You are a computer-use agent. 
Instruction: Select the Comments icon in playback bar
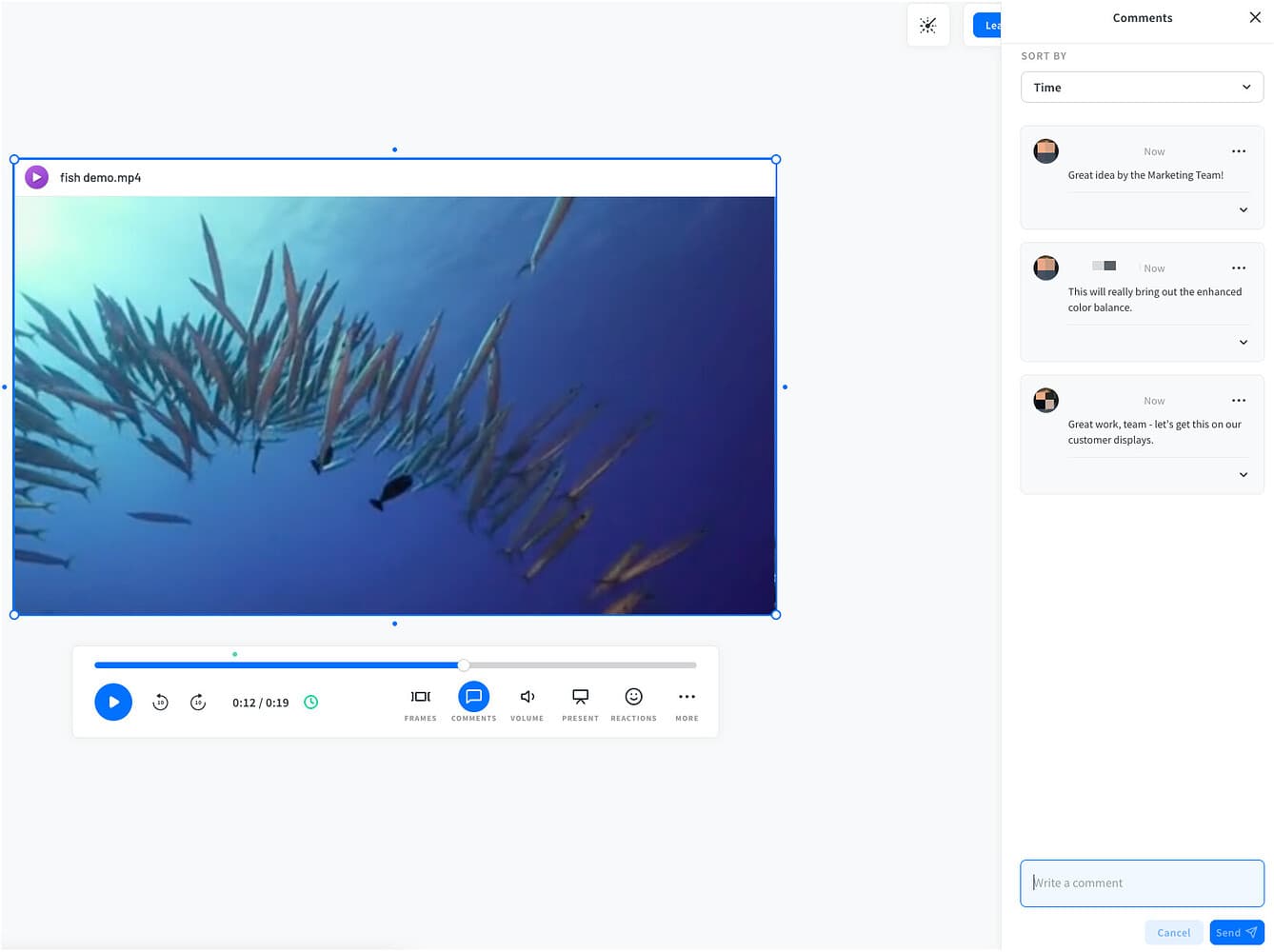473,696
